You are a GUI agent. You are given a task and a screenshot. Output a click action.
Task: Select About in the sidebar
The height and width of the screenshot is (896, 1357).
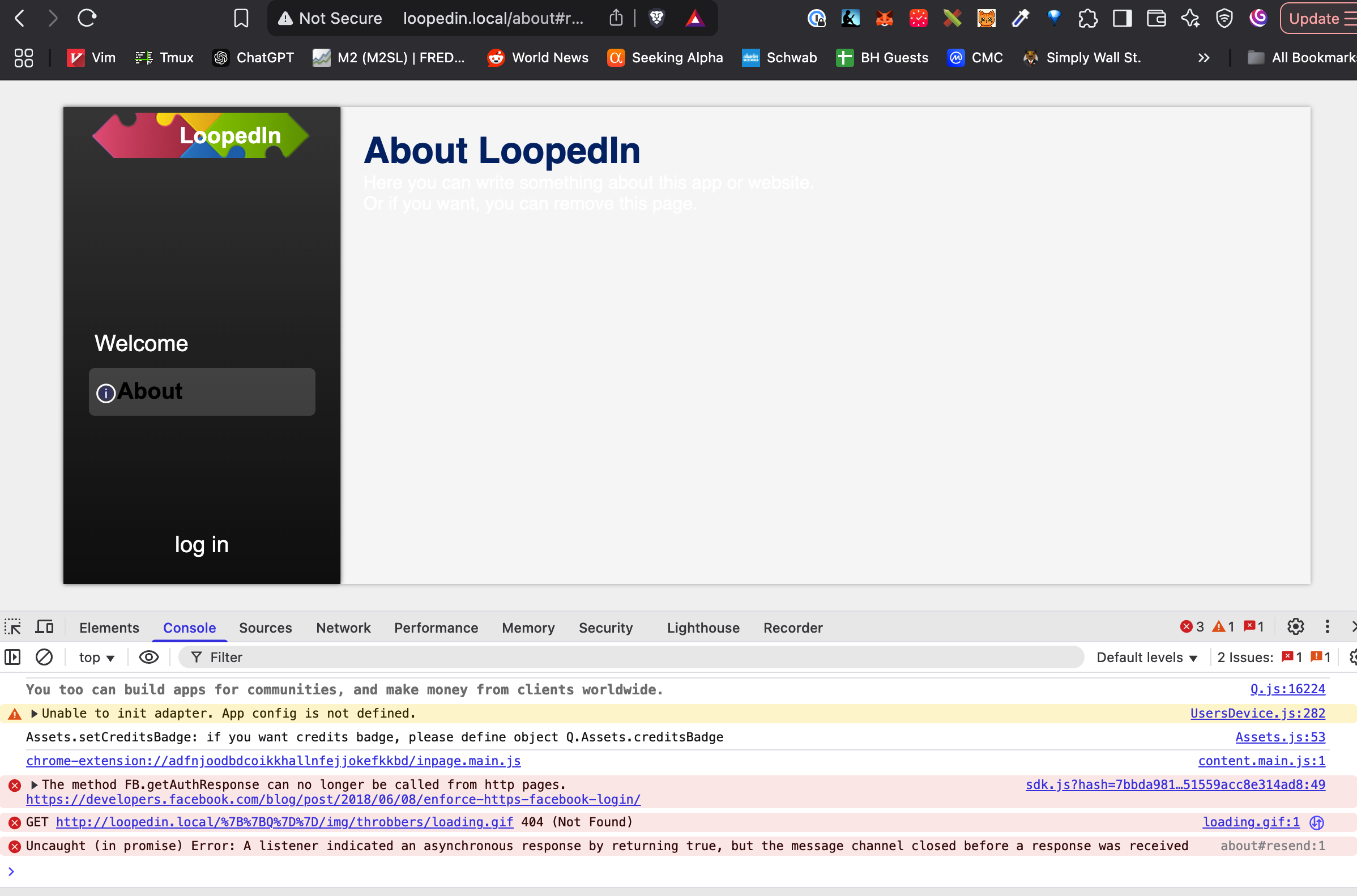[x=202, y=391]
